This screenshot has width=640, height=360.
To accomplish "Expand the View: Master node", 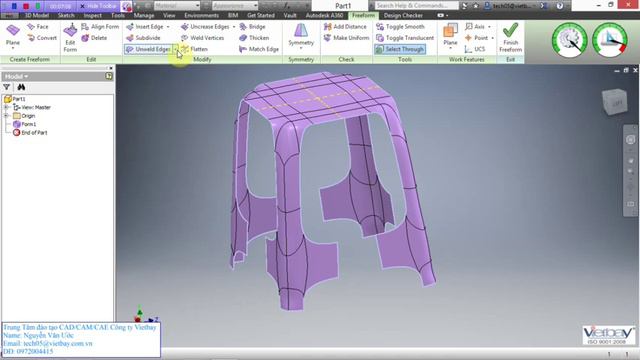I will coord(6,107).
